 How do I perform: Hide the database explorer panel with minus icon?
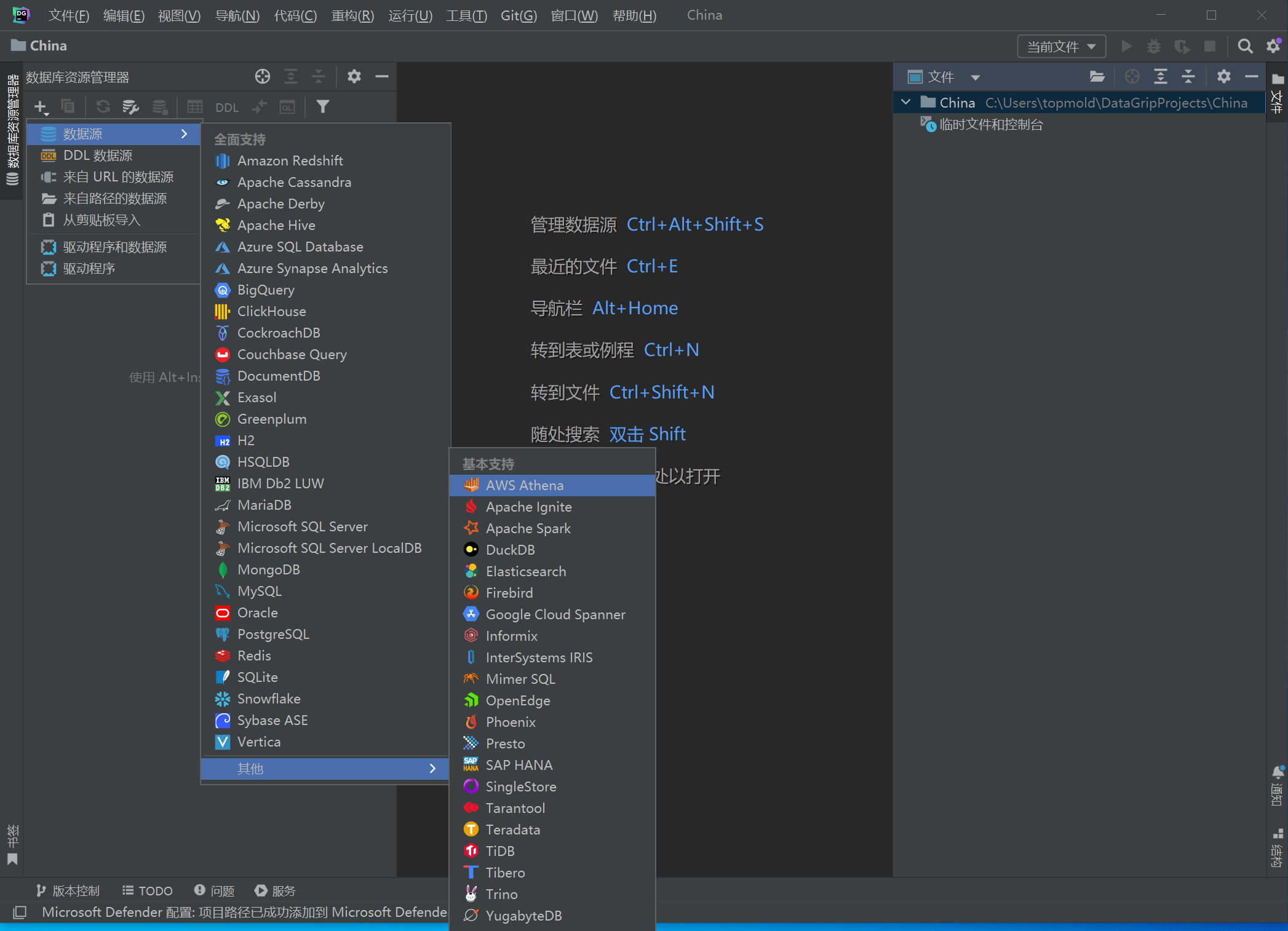click(x=382, y=76)
